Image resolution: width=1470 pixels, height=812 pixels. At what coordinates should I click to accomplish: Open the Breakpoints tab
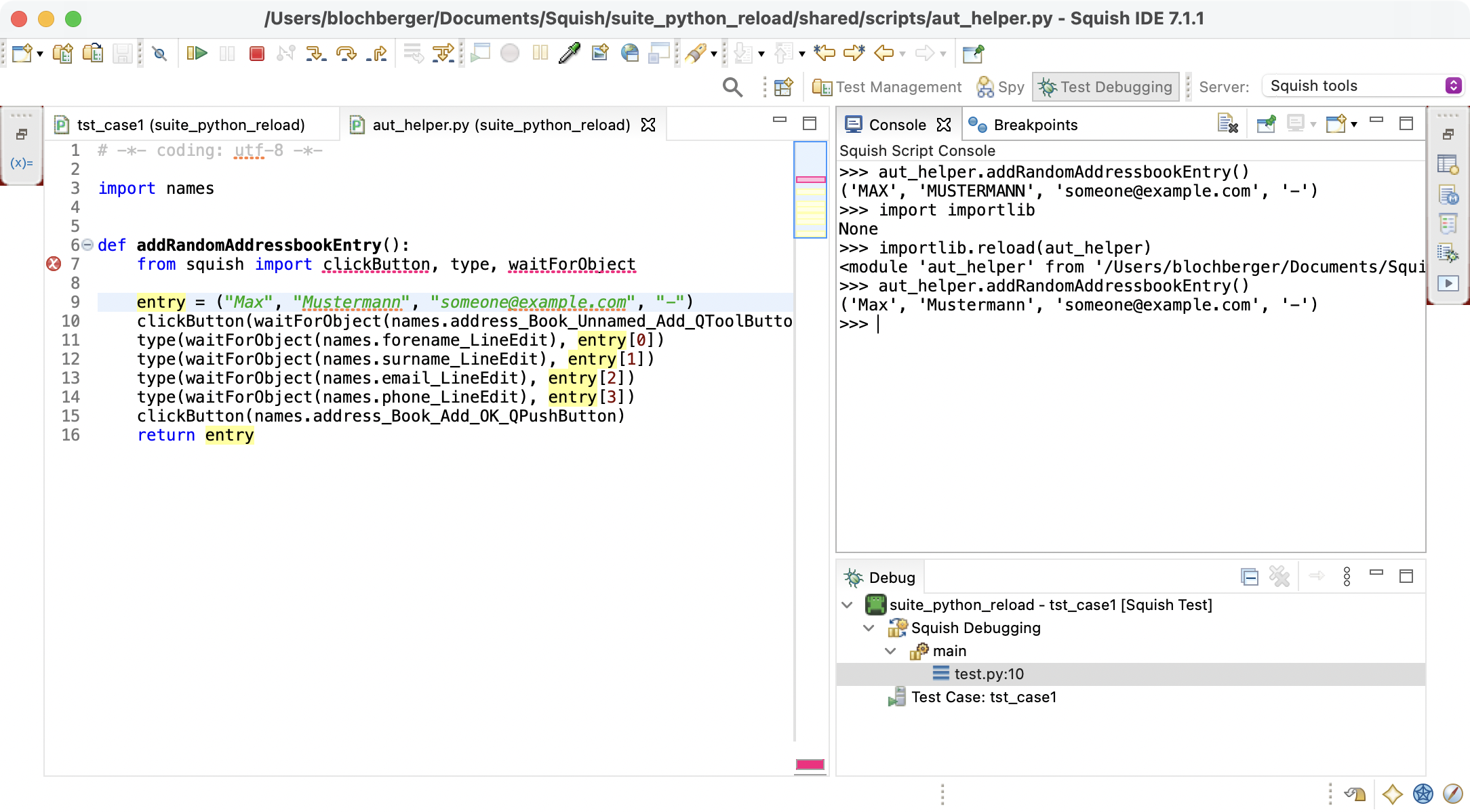tap(1034, 125)
